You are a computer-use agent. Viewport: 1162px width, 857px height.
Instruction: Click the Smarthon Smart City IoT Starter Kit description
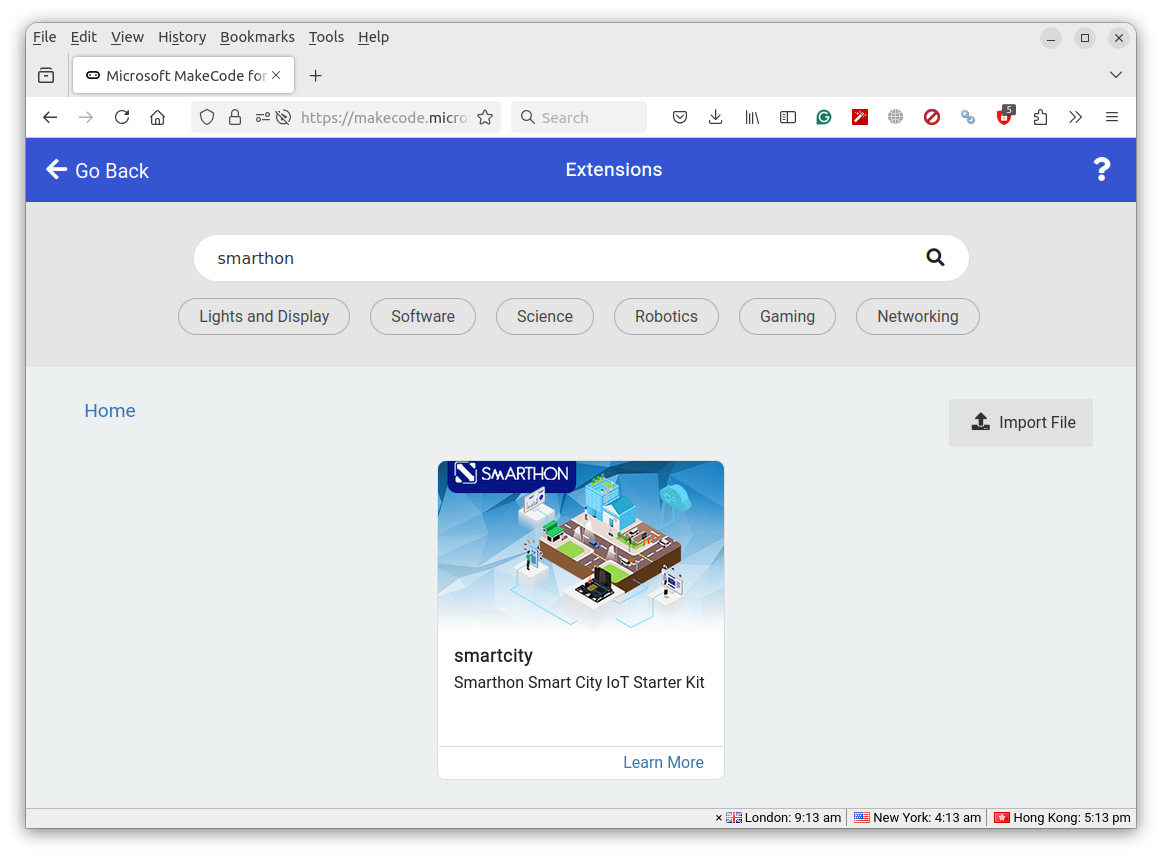[x=579, y=683]
